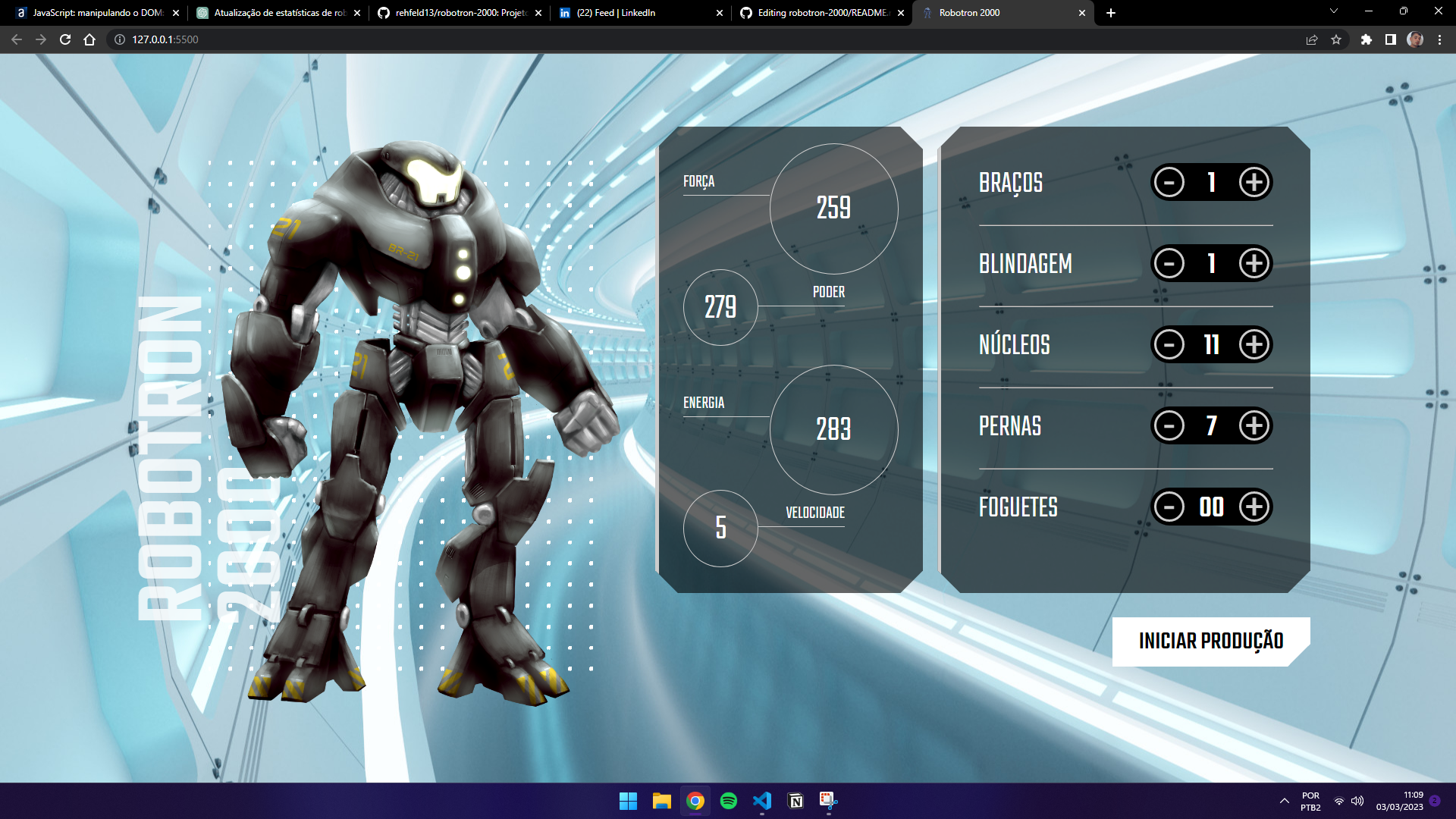Reload the page in browser toolbar
1456x819 pixels.
[x=65, y=39]
